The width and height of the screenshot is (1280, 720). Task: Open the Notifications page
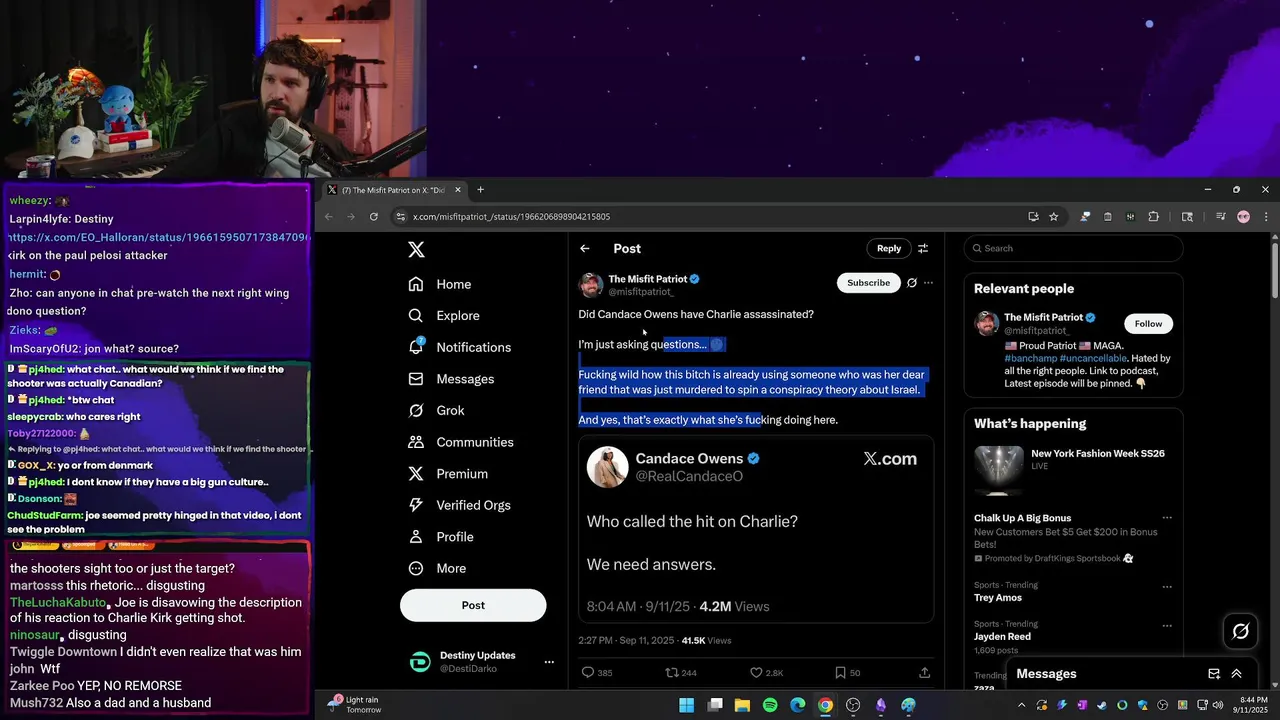tap(460, 347)
